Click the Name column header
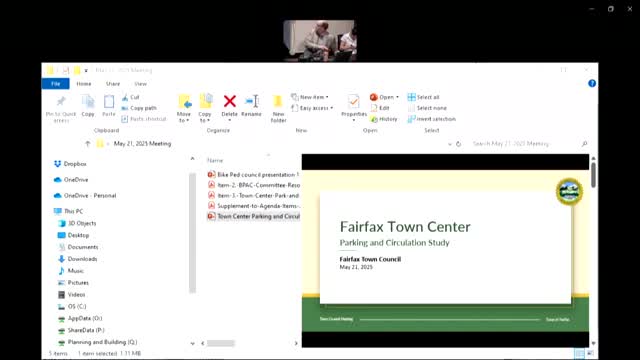Viewport: 640px width, 360px height. coord(215,160)
